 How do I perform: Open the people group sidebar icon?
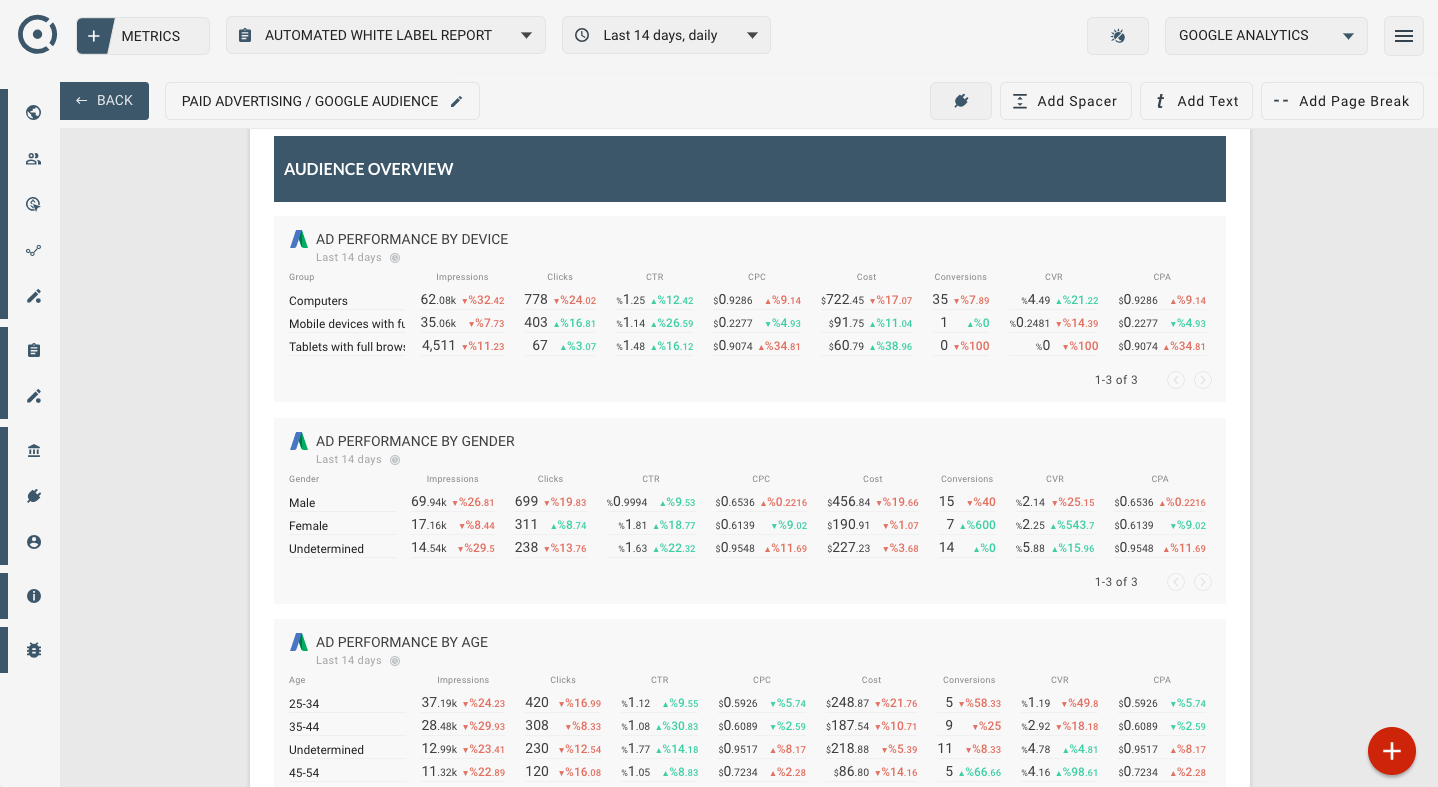coord(34,159)
